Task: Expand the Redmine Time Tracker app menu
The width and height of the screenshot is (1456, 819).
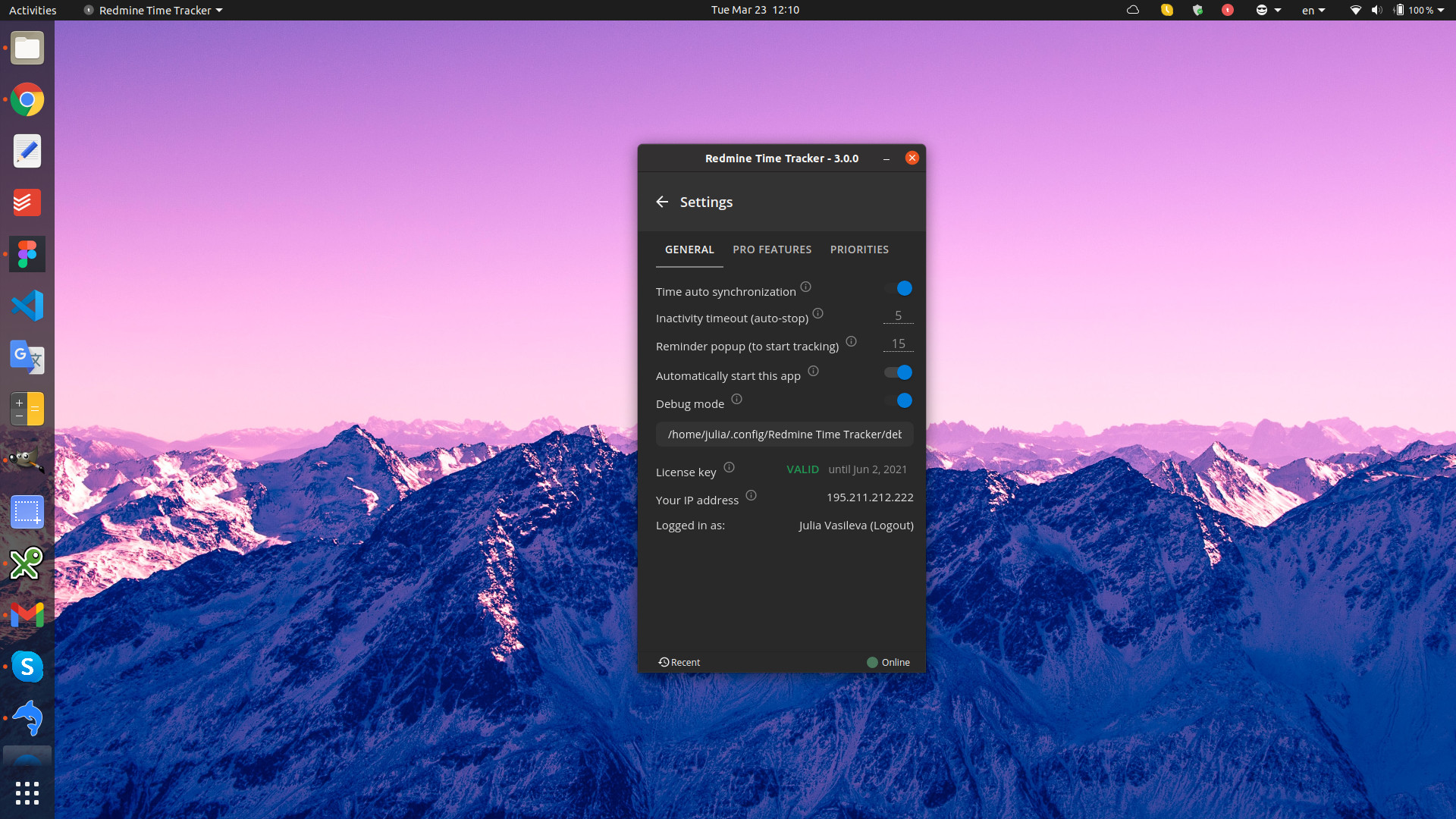Action: 153,10
